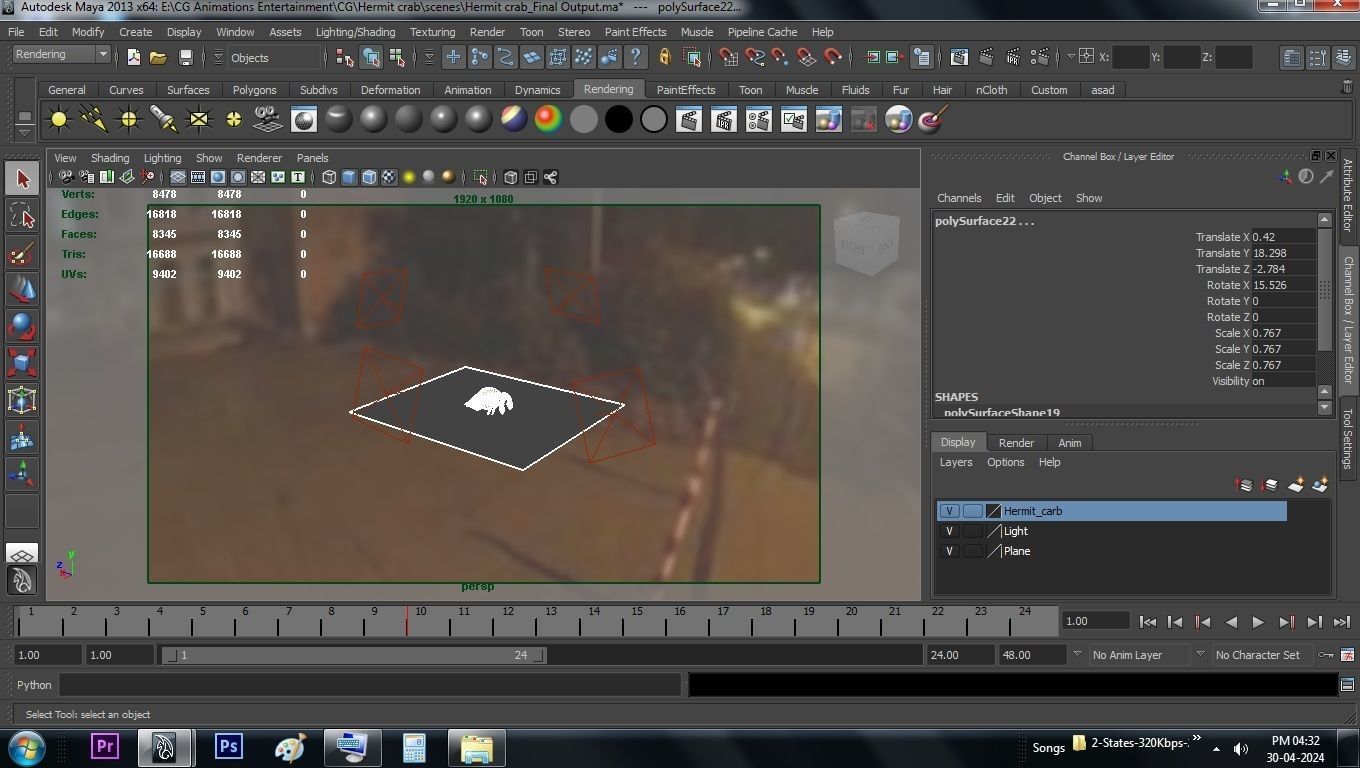The image size is (1360, 768).
Task: Open the Rendering menu set dropdown
Action: coord(62,55)
